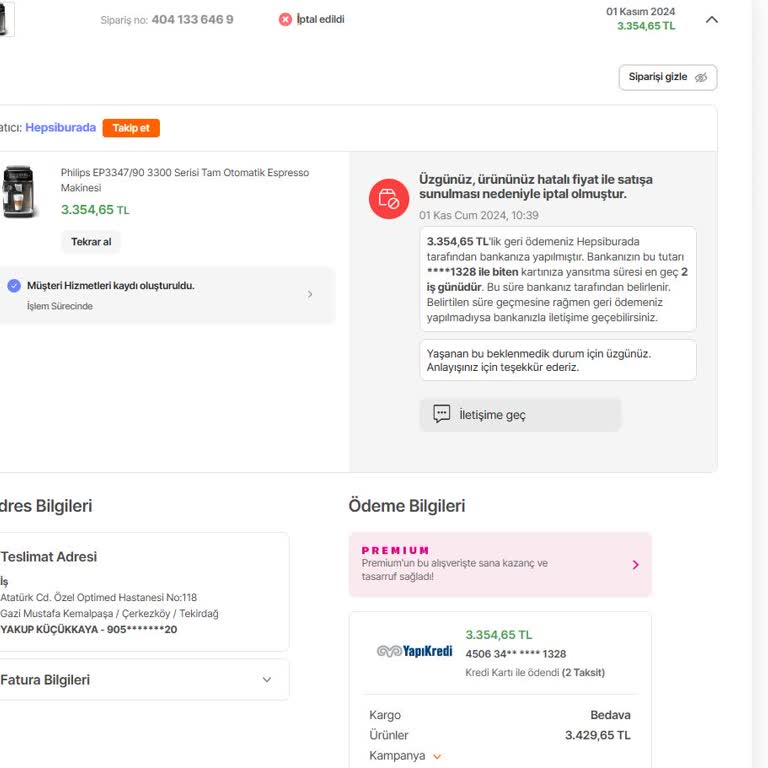
Task: Click Premium'un bu alışverişte banner text
Action: click(x=455, y=570)
